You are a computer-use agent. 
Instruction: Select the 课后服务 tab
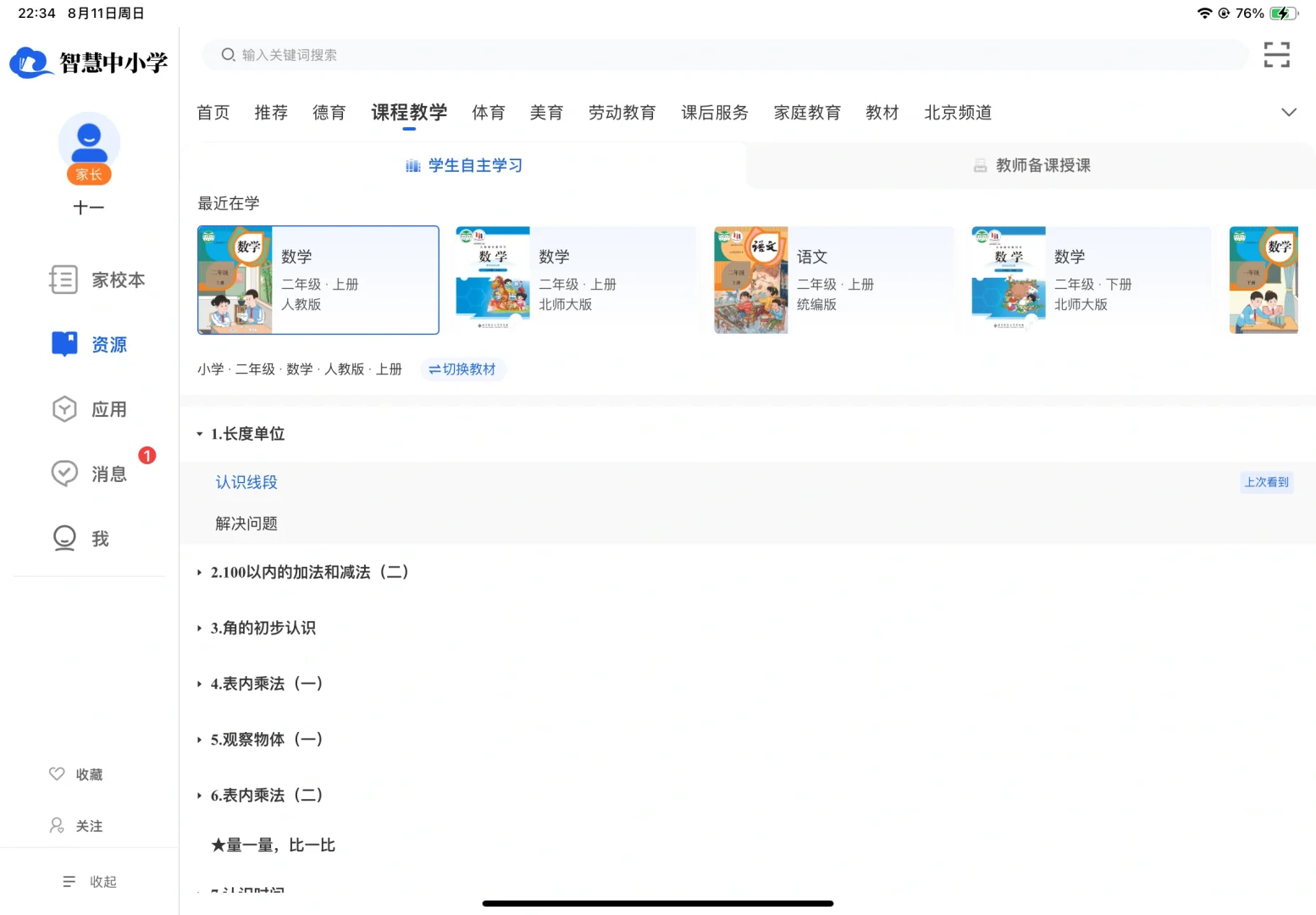(714, 112)
